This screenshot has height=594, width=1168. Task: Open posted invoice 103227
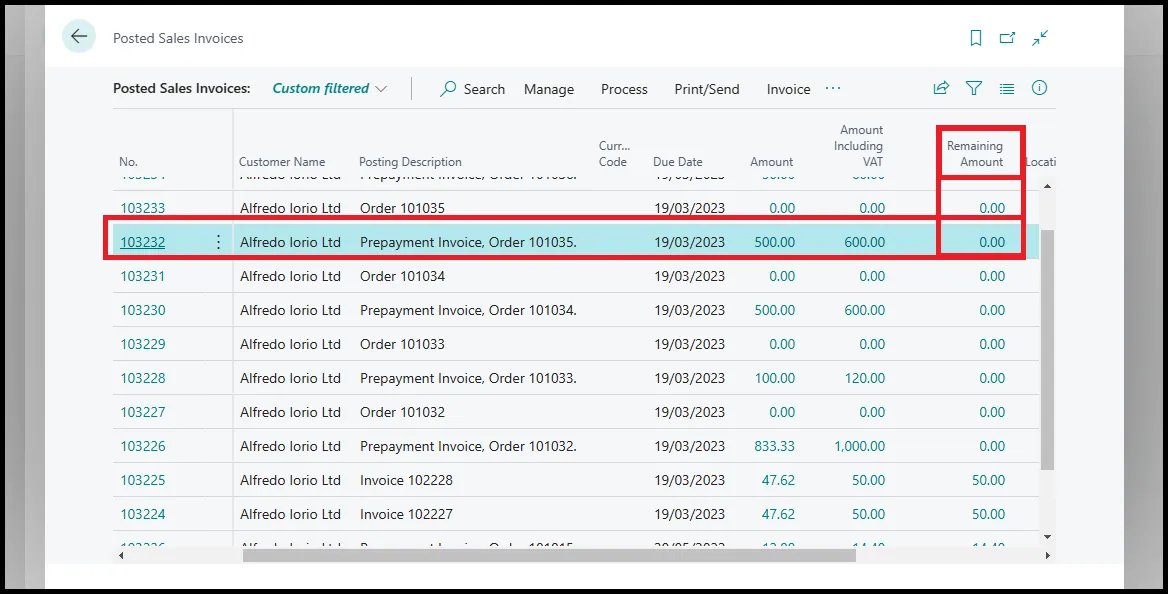(x=143, y=412)
